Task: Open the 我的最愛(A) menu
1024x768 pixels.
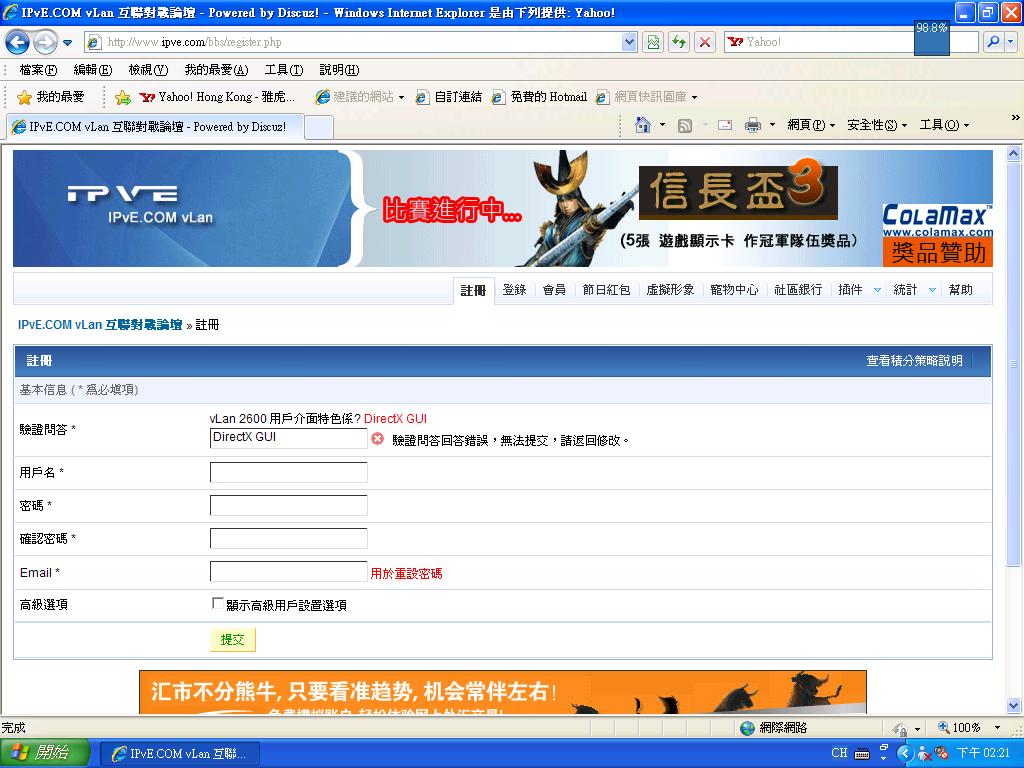Action: (x=216, y=70)
